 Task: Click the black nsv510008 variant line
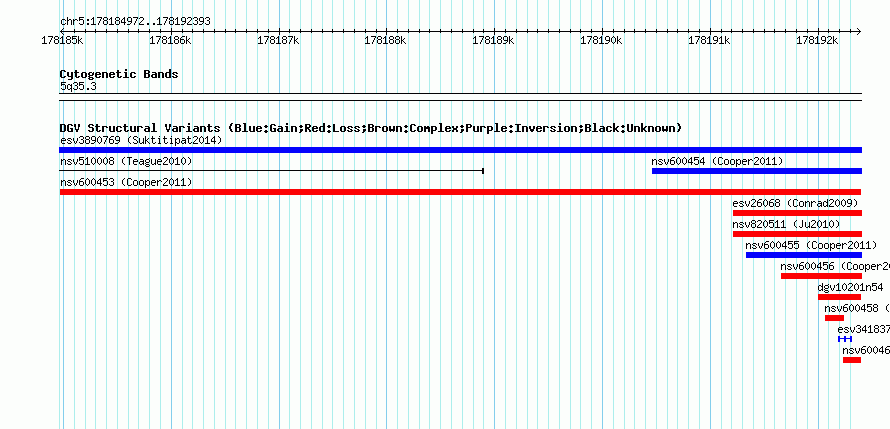pyautogui.click(x=271, y=170)
